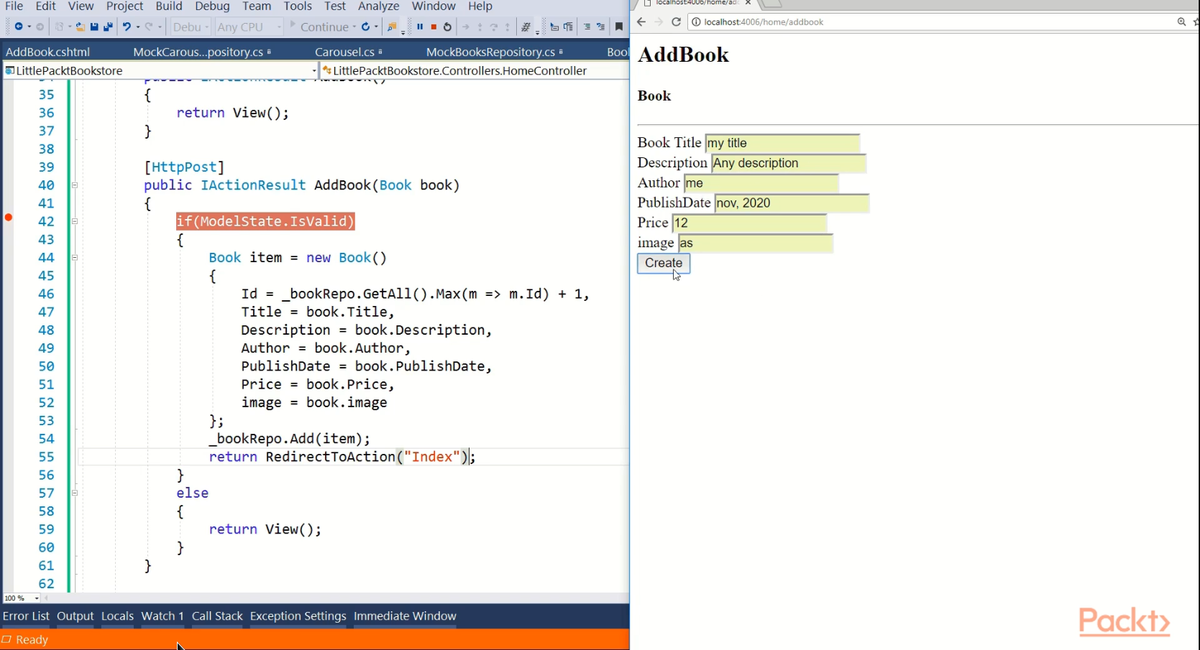The height and width of the screenshot is (650, 1200).
Task: Open the Debug menu
Action: (x=212, y=6)
